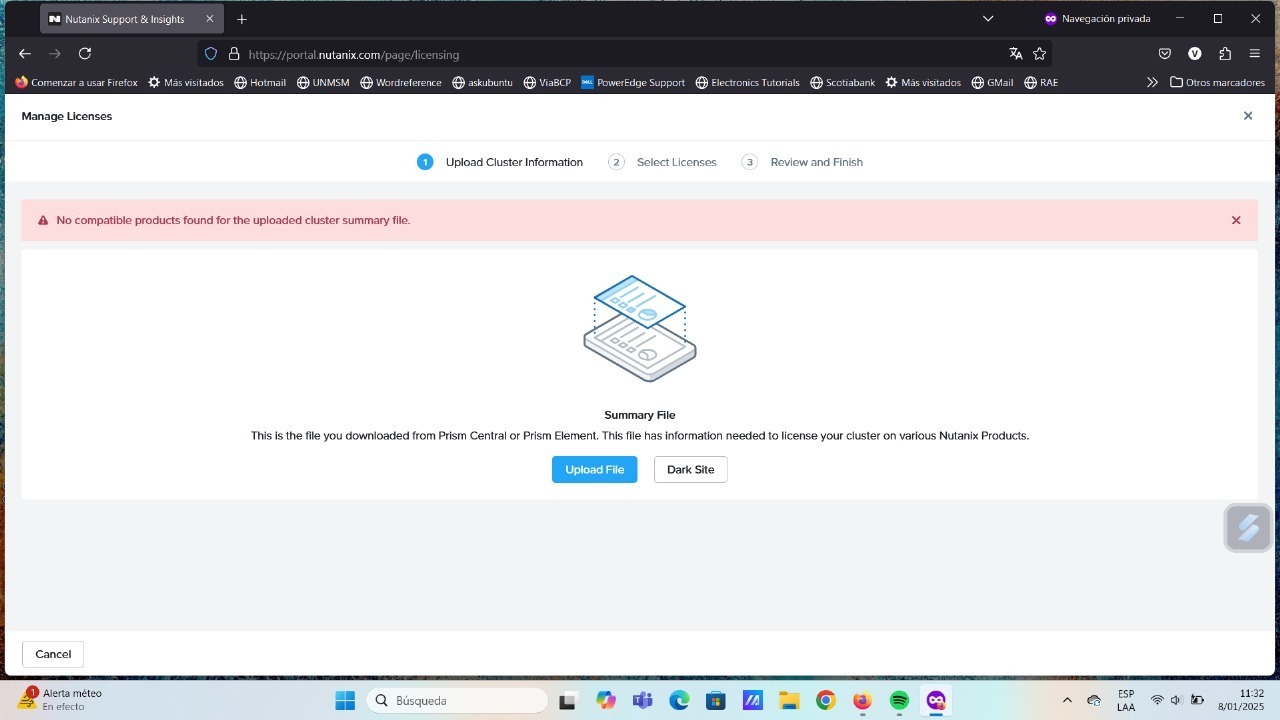Open the Windows Start menu
This screenshot has width=1280, height=720.
(x=345, y=700)
